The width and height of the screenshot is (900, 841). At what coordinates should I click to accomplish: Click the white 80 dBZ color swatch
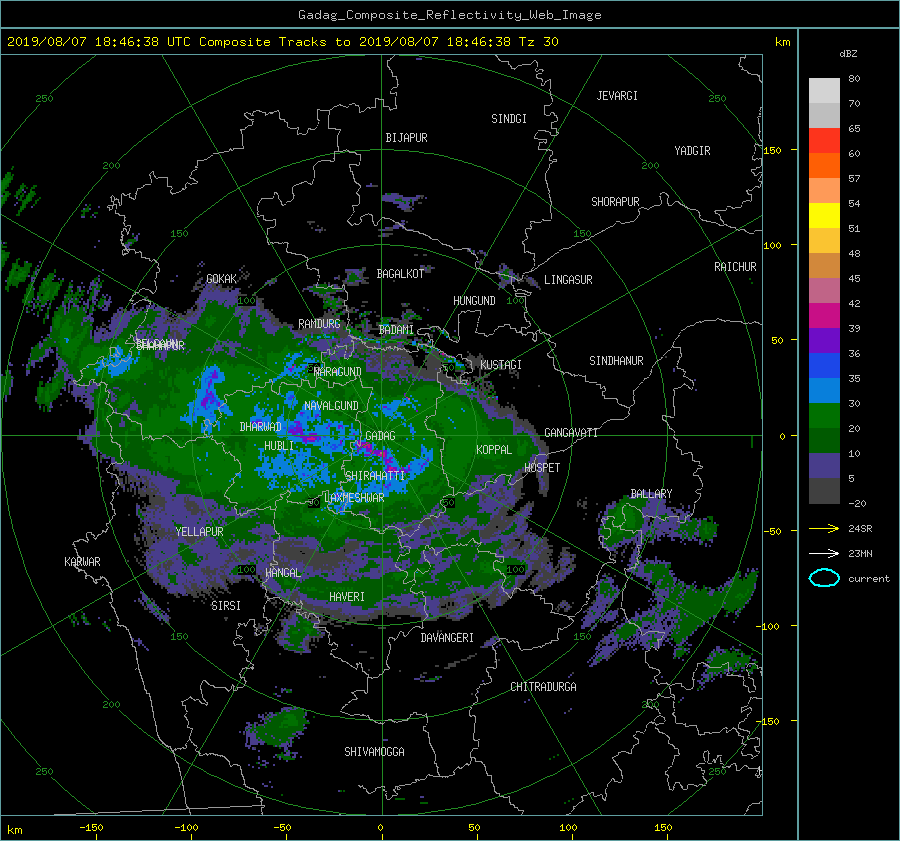tap(824, 90)
